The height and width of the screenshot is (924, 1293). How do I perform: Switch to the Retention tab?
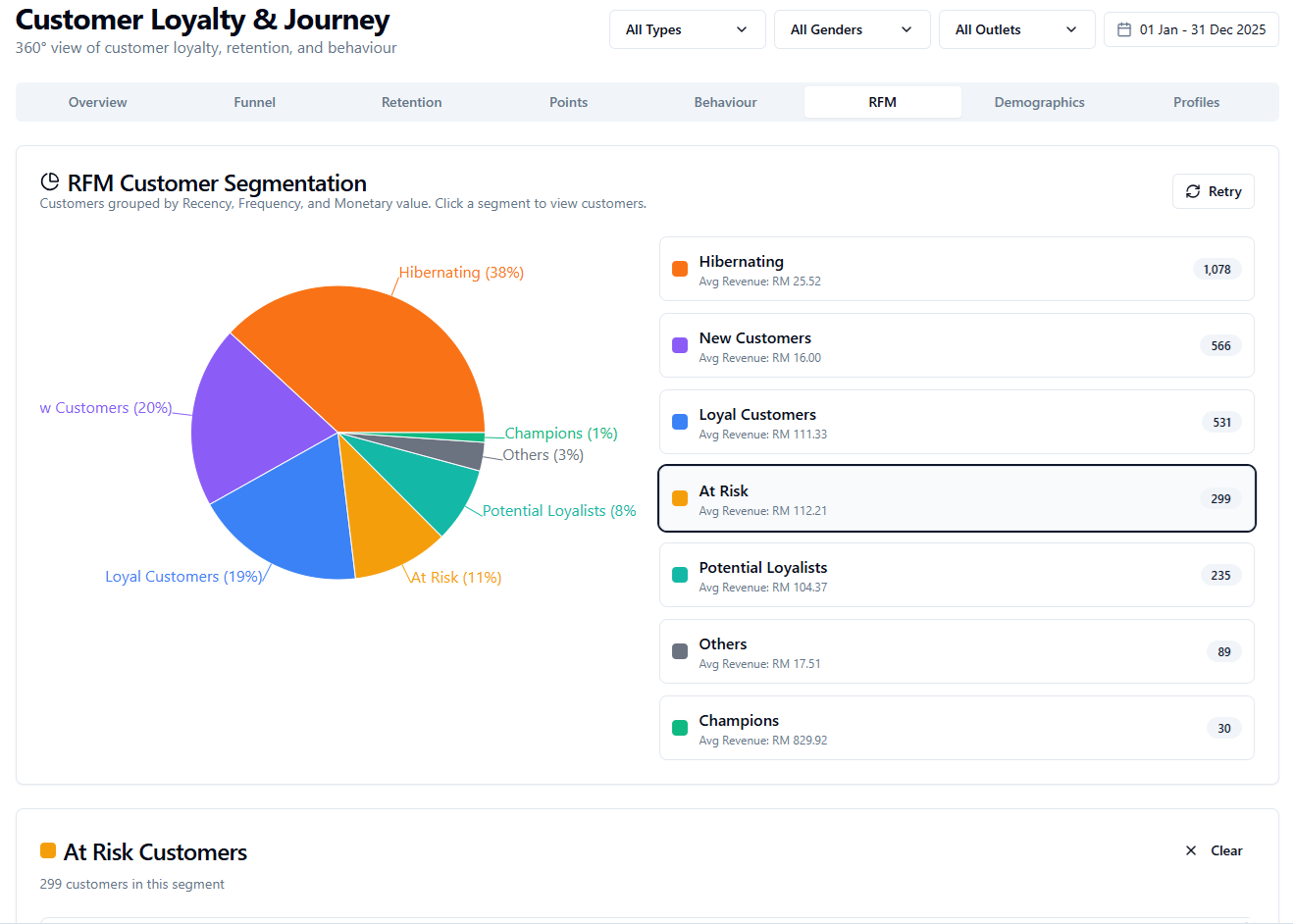412,102
